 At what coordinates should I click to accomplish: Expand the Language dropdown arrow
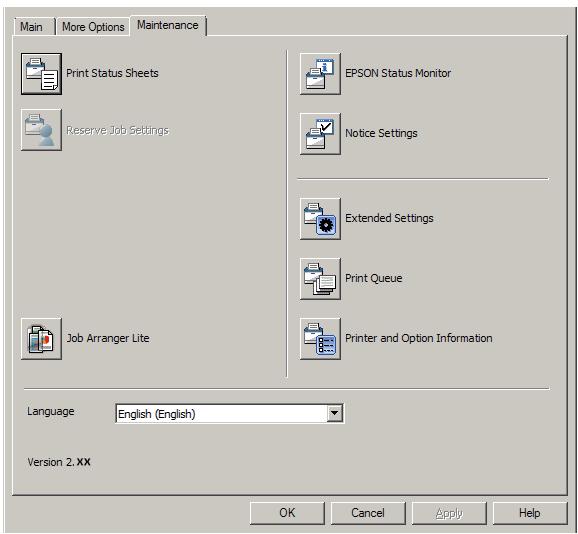coord(334,413)
